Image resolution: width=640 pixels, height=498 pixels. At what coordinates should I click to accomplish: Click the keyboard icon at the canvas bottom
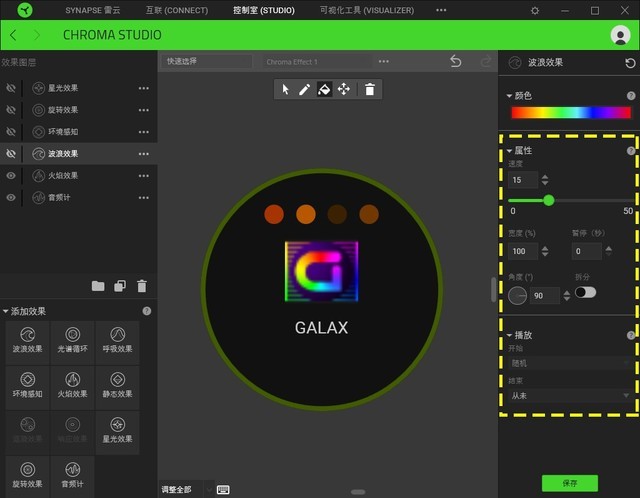[x=223, y=489]
